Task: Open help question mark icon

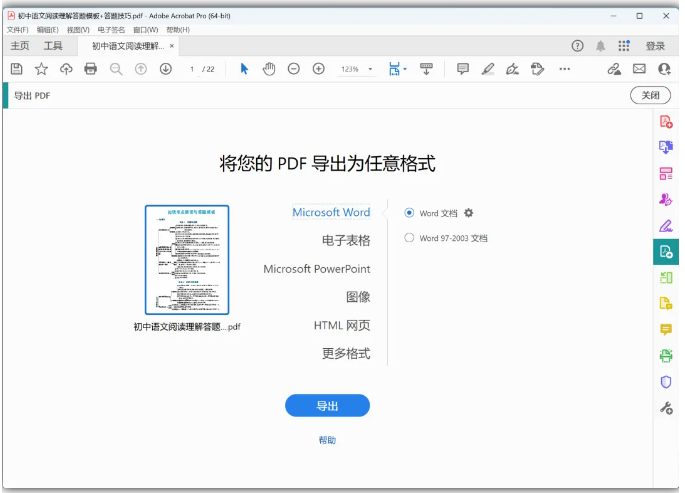Action: [578, 46]
